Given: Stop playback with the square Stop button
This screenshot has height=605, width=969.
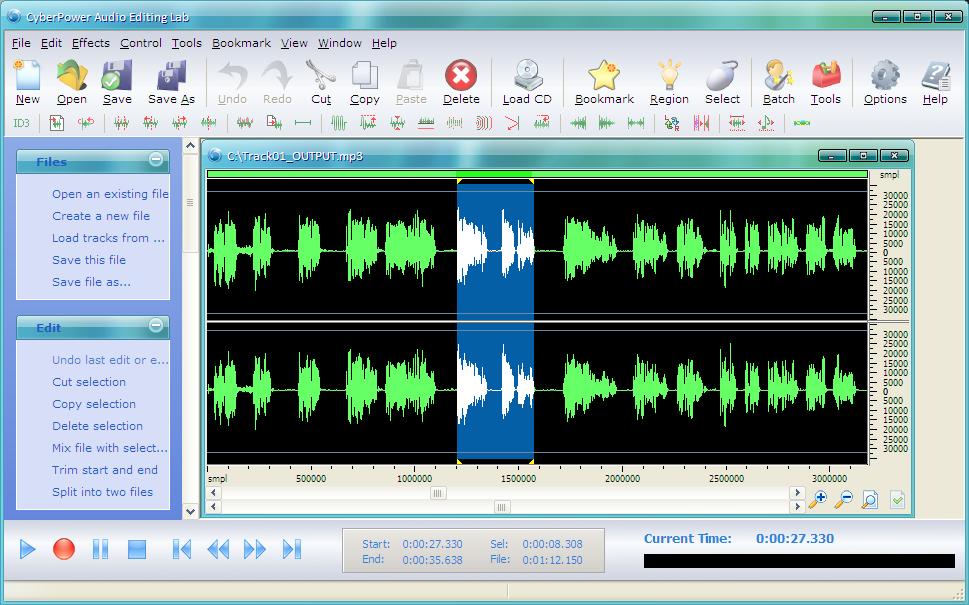Looking at the screenshot, I should [x=137, y=548].
